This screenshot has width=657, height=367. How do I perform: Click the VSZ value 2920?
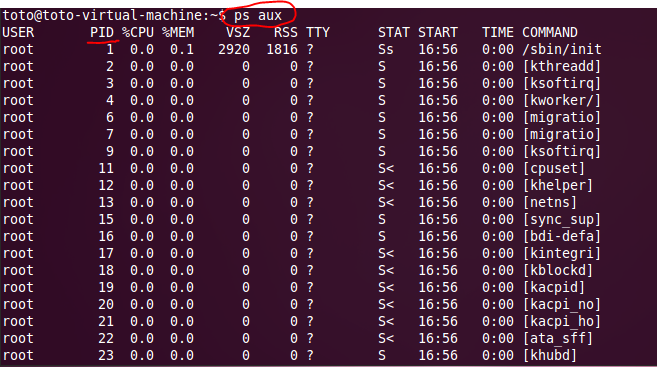(234, 49)
